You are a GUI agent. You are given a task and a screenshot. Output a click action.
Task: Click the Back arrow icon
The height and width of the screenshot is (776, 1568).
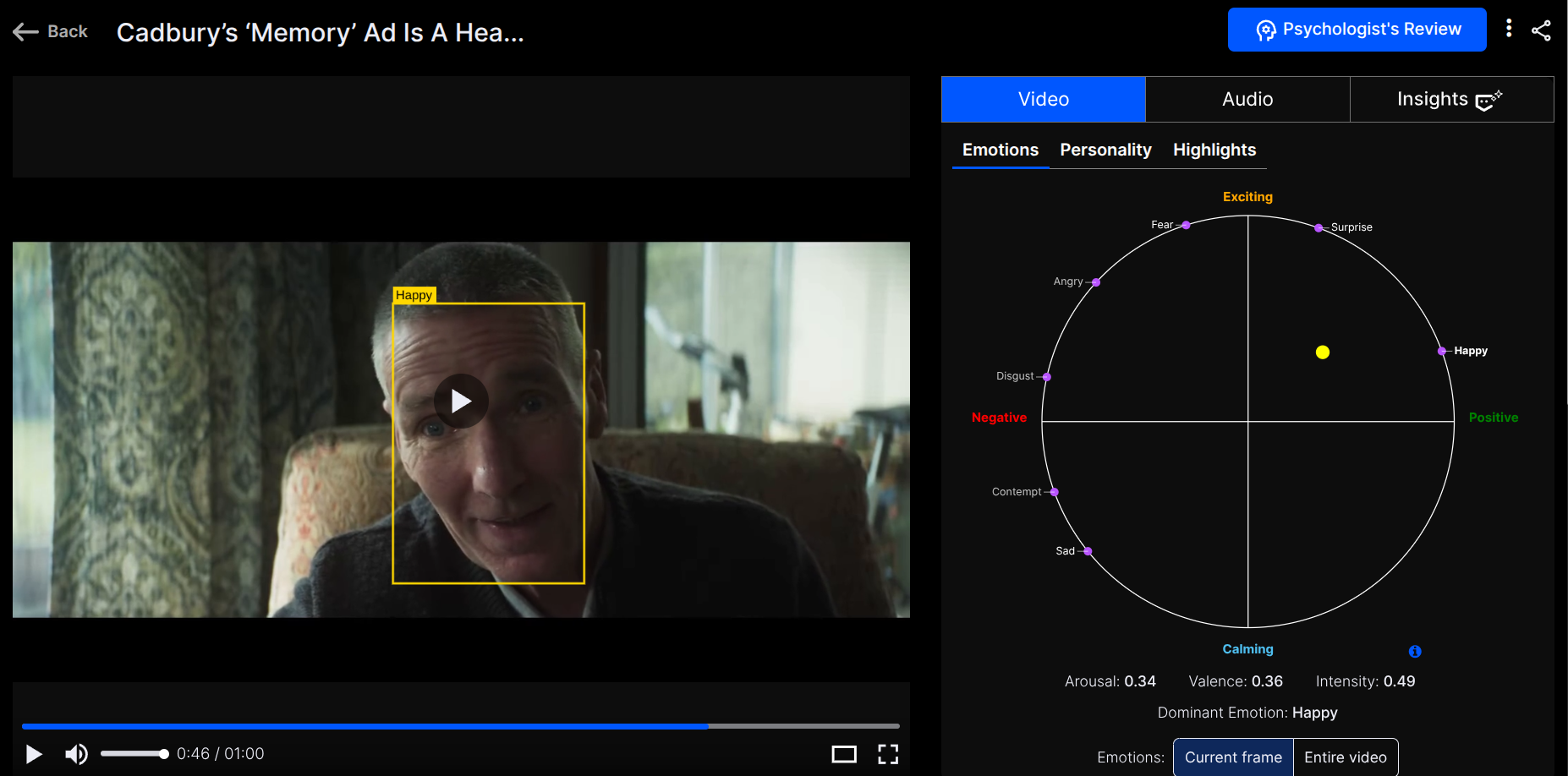tap(25, 32)
